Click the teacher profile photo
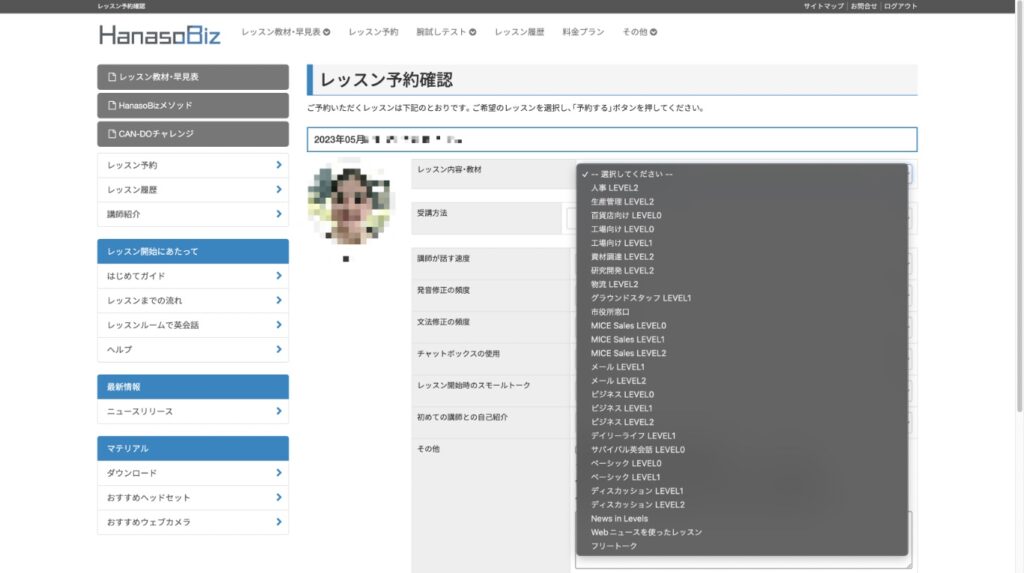Viewport: 1024px width, 573px height. (x=346, y=204)
